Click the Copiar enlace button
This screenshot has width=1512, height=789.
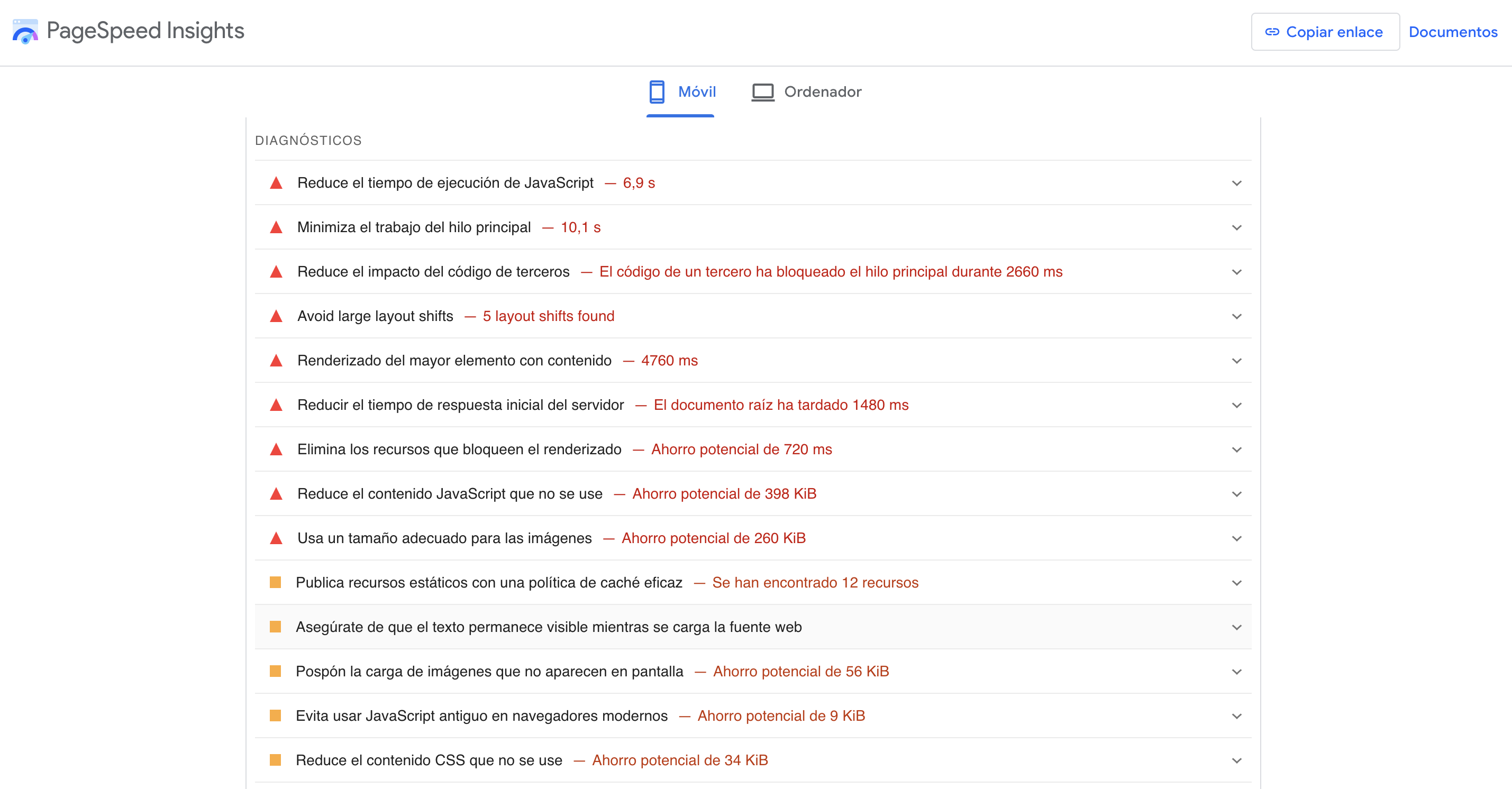click(1324, 32)
